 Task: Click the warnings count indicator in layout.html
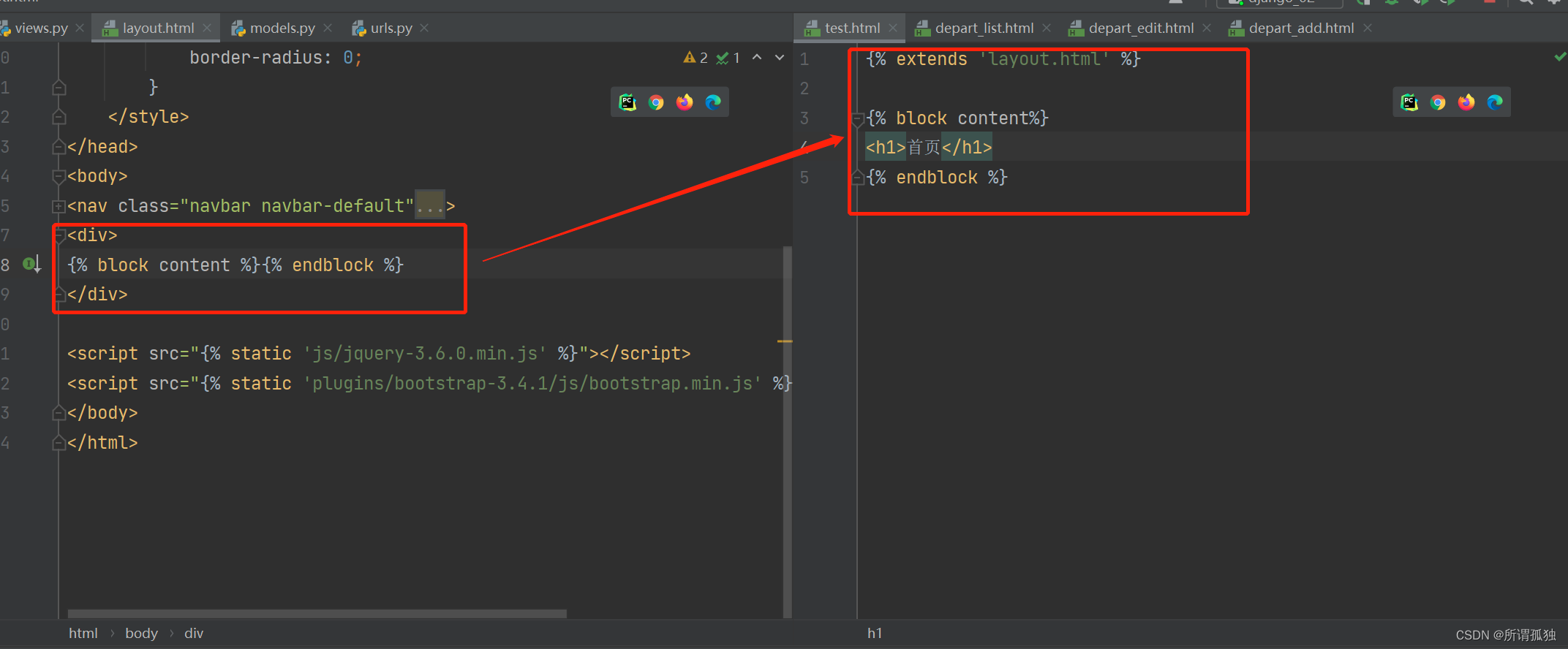click(696, 58)
